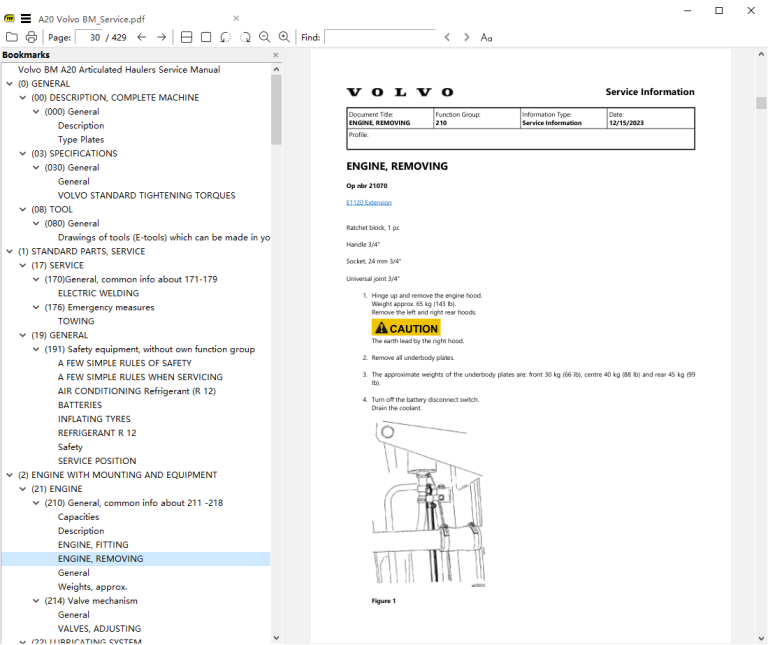This screenshot has width=768, height=645.
Task: Collapse the (214) Valve mechanism node
Action: pos(36,600)
